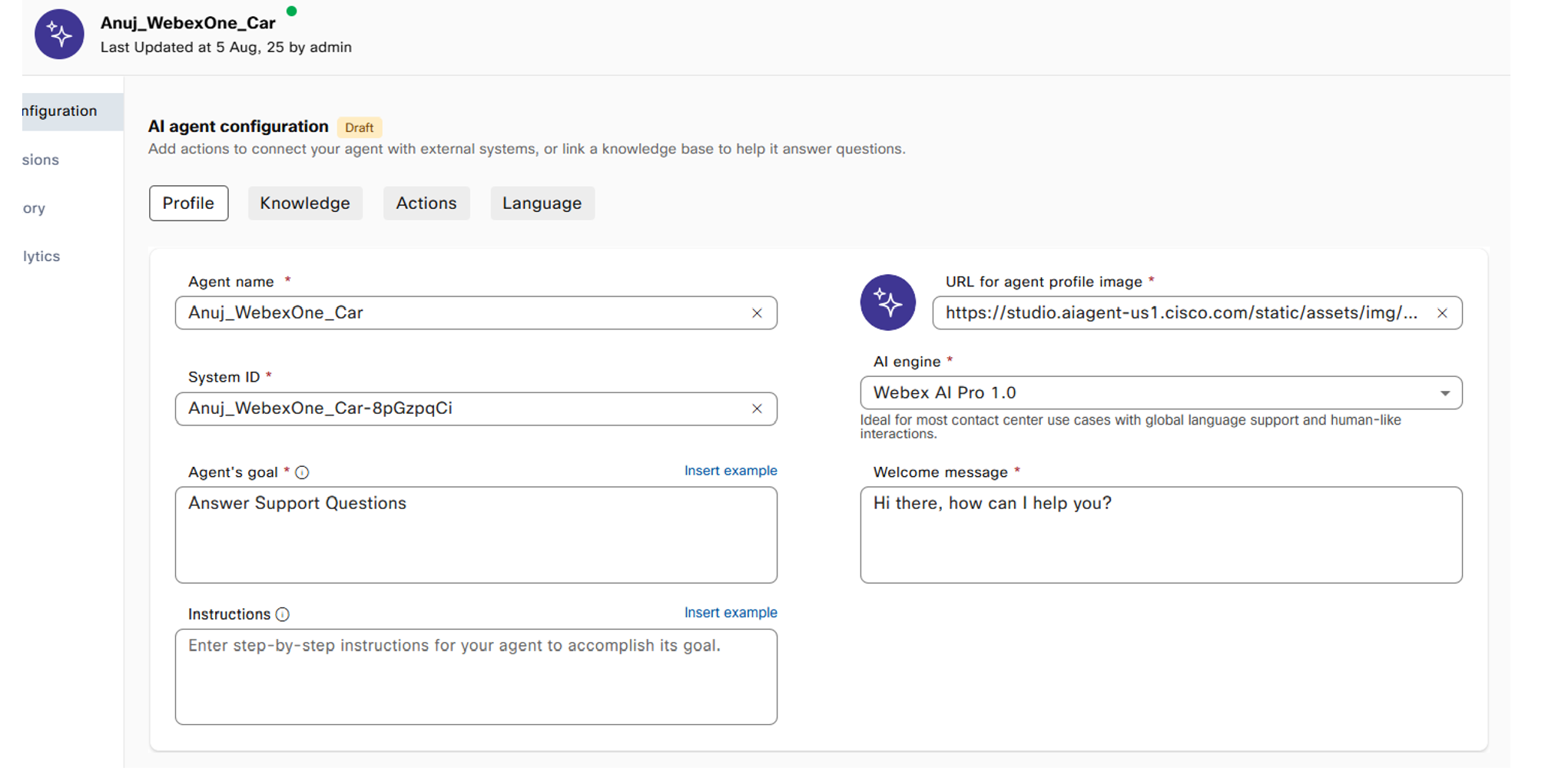
Task: Click inside the Agent's goal text area
Action: 476,535
